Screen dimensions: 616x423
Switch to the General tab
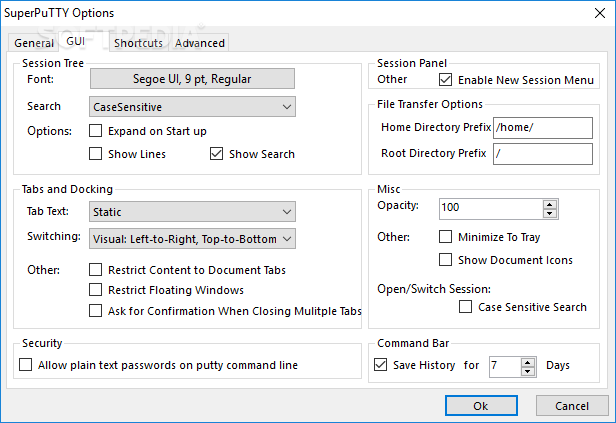(33, 43)
